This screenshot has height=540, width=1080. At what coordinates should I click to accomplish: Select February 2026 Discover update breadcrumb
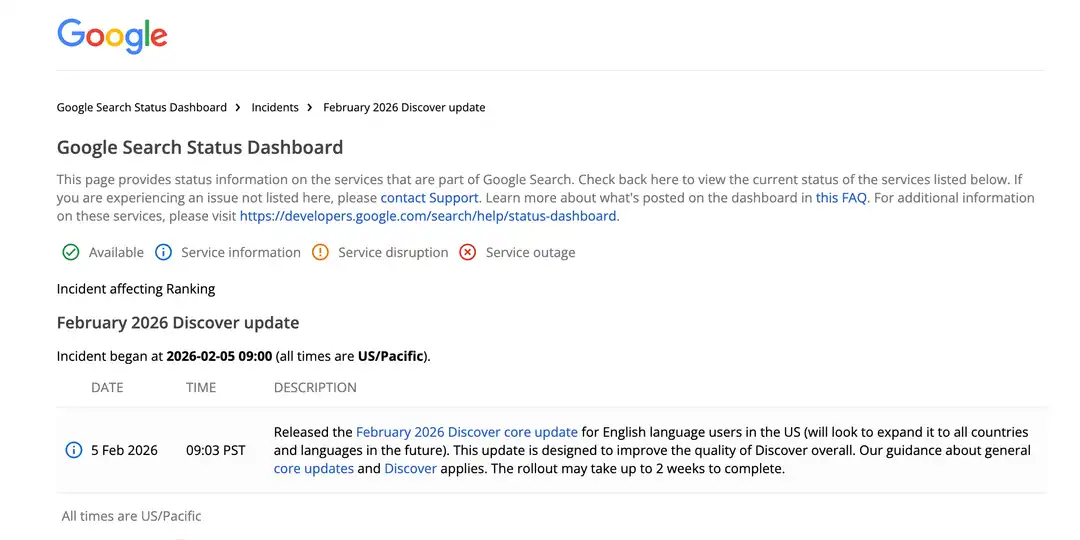coord(404,107)
